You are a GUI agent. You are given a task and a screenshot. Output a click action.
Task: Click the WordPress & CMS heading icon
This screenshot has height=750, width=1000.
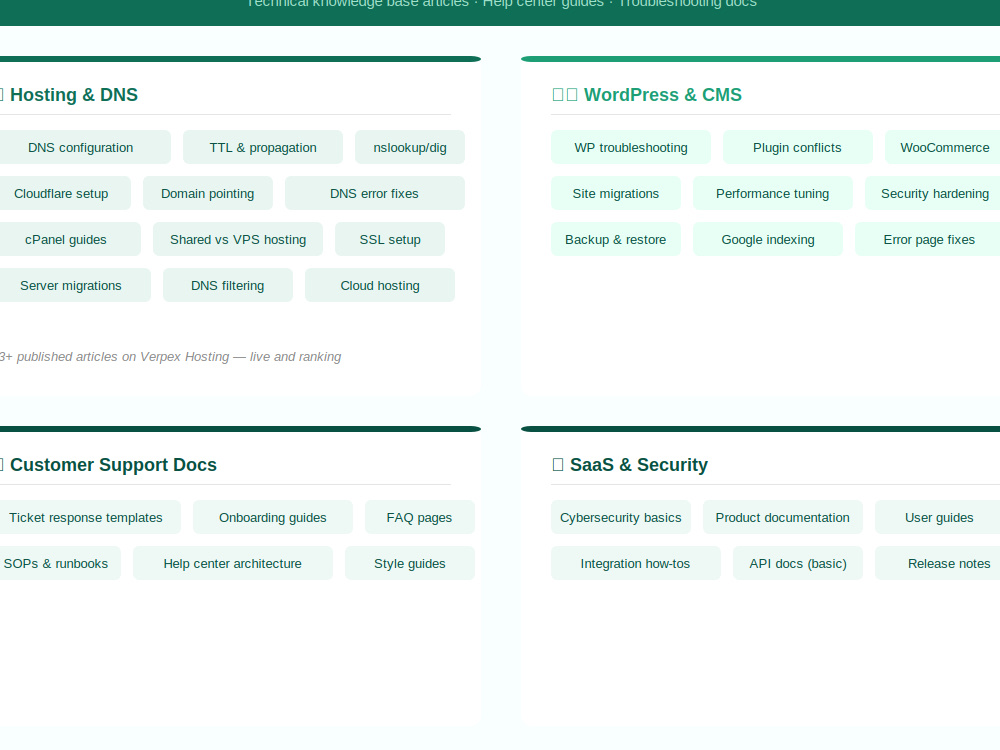pyautogui.click(x=565, y=94)
